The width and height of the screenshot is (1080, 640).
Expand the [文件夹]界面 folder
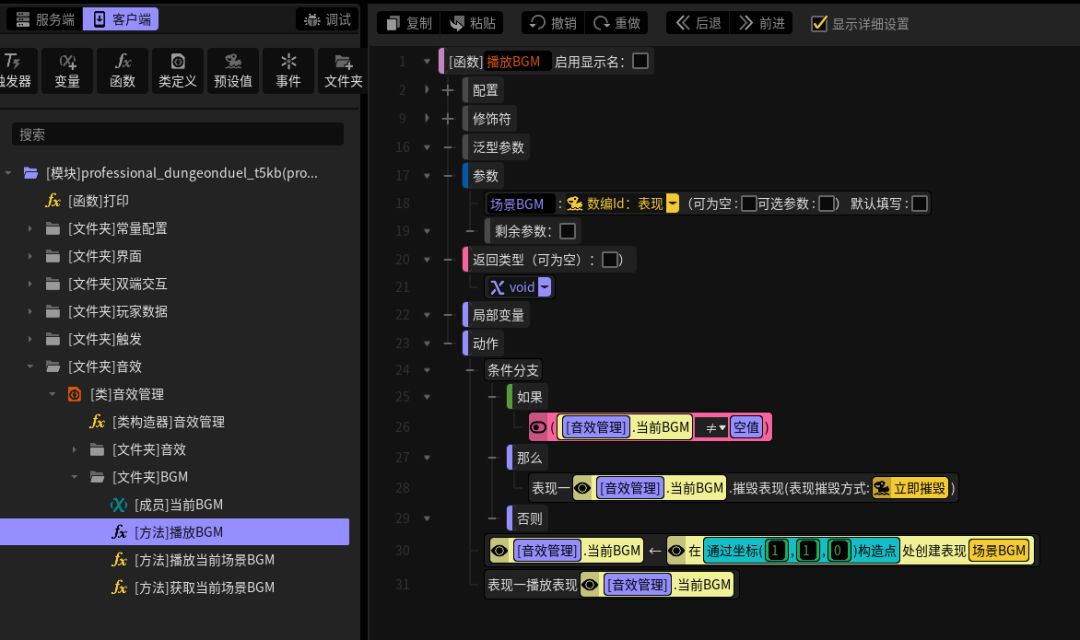[30, 256]
